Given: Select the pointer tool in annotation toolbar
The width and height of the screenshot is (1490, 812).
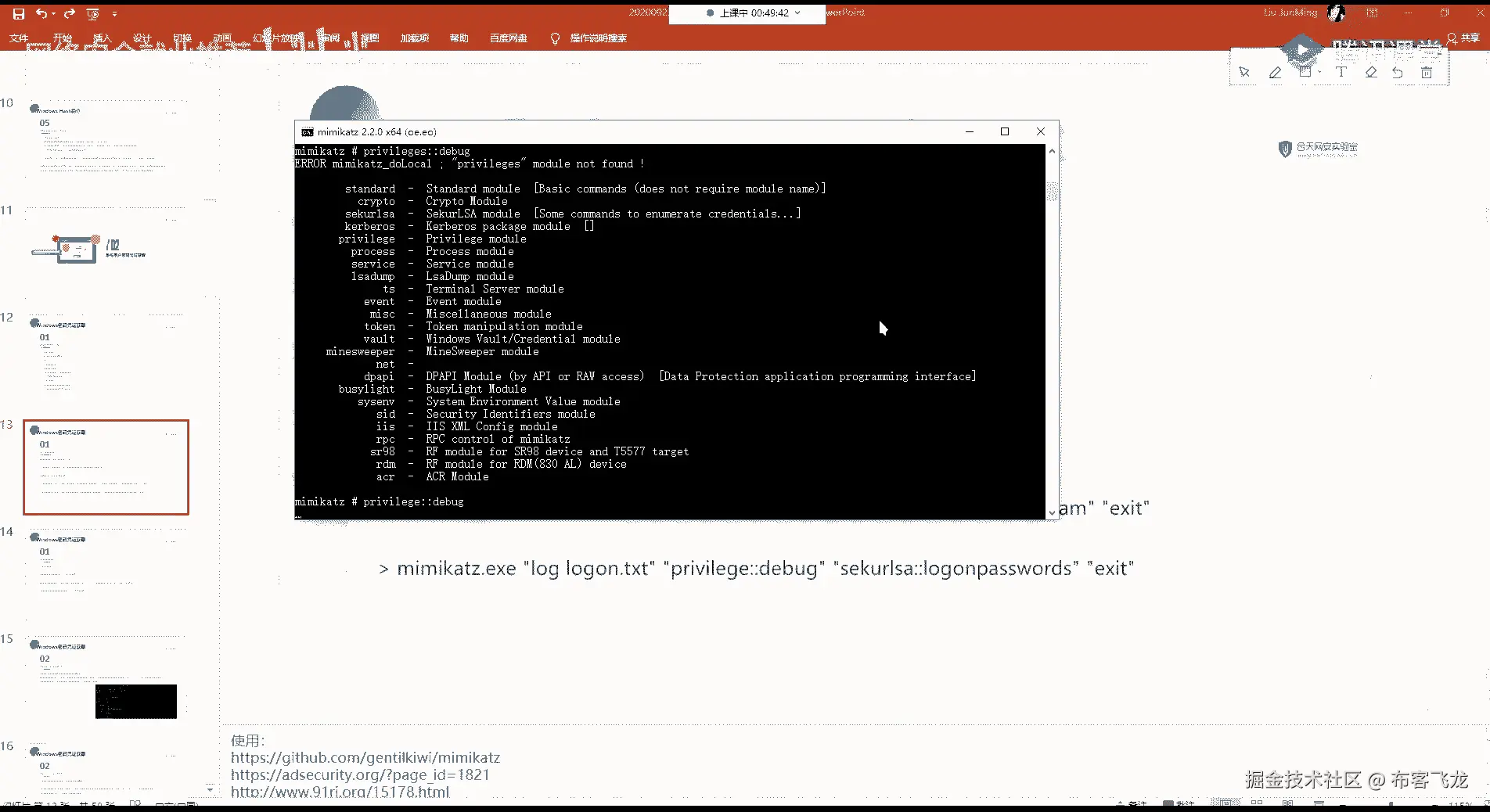Looking at the screenshot, I should click(1244, 72).
